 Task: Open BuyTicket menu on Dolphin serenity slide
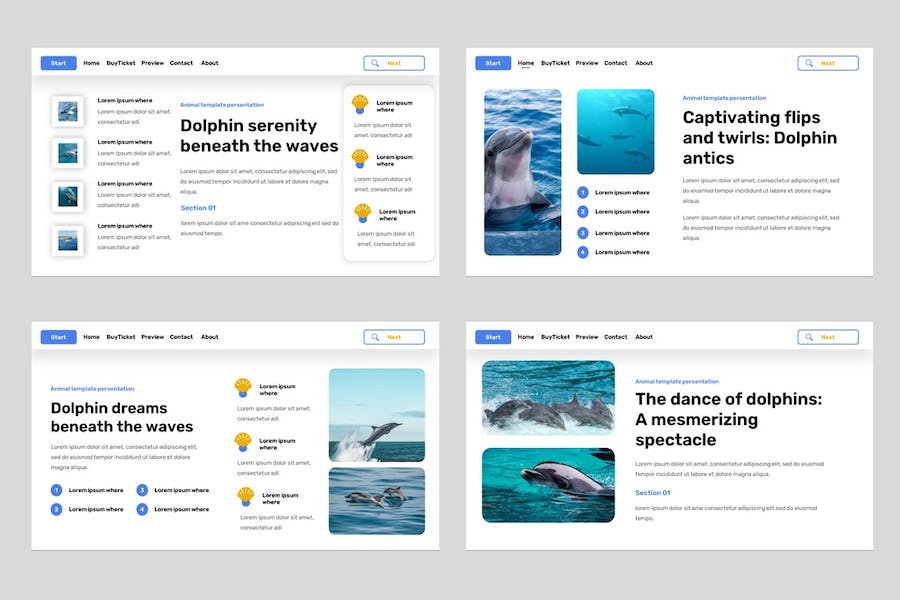click(x=121, y=63)
